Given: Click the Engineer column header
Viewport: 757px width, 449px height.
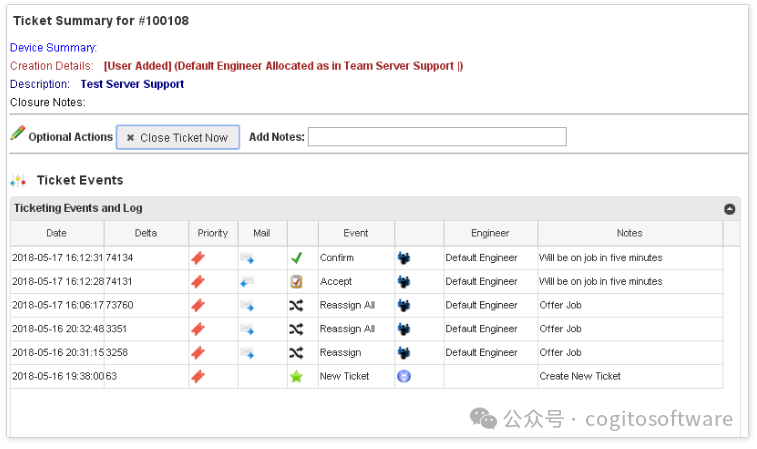Looking at the screenshot, I should (x=490, y=233).
